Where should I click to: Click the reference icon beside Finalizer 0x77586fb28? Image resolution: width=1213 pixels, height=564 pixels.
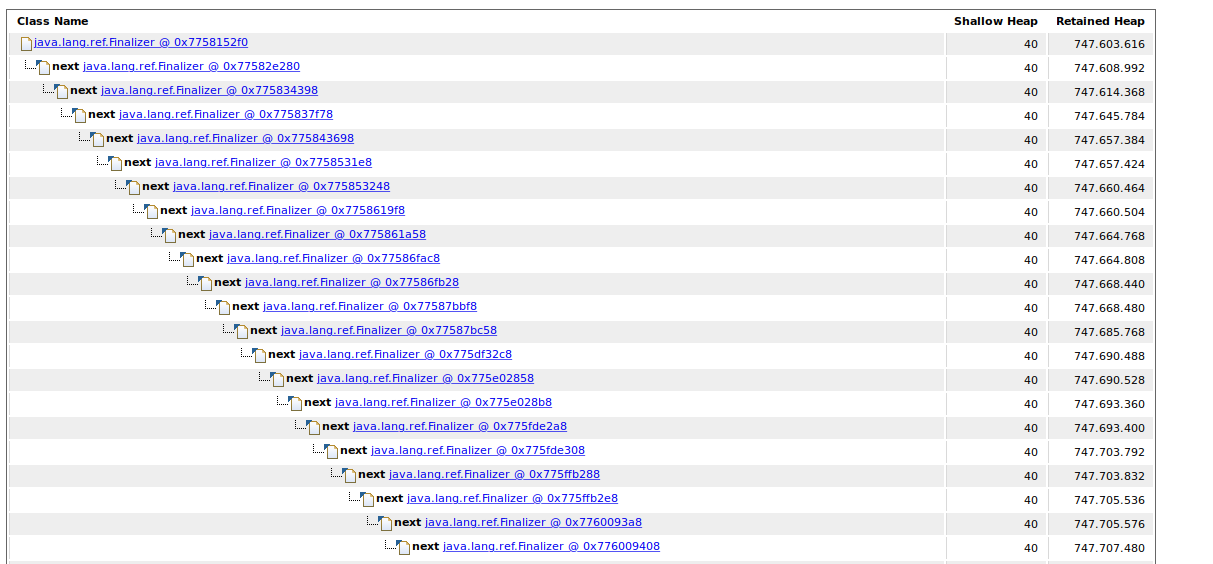(x=205, y=283)
